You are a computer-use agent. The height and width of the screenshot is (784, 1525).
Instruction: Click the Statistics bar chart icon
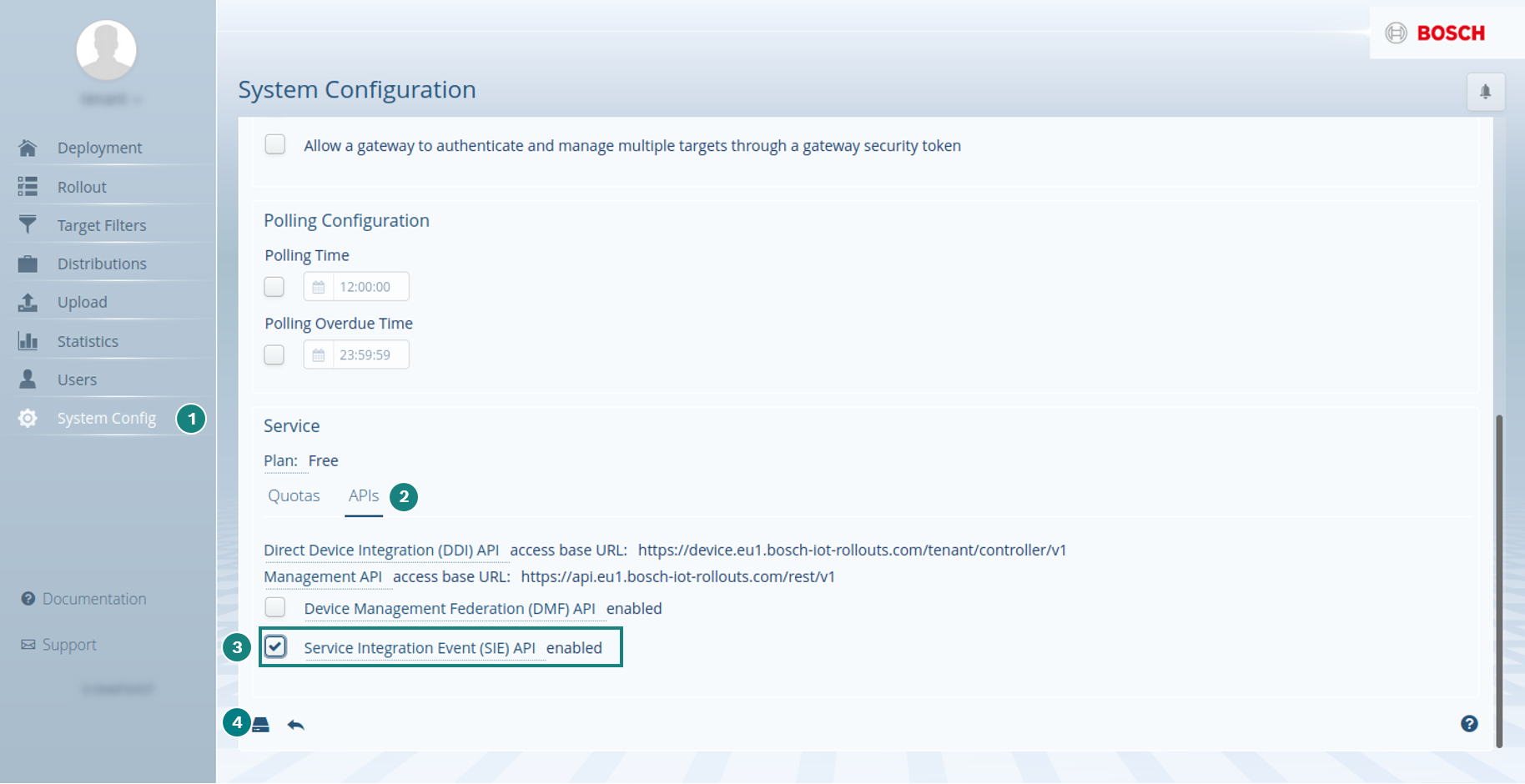tap(28, 341)
